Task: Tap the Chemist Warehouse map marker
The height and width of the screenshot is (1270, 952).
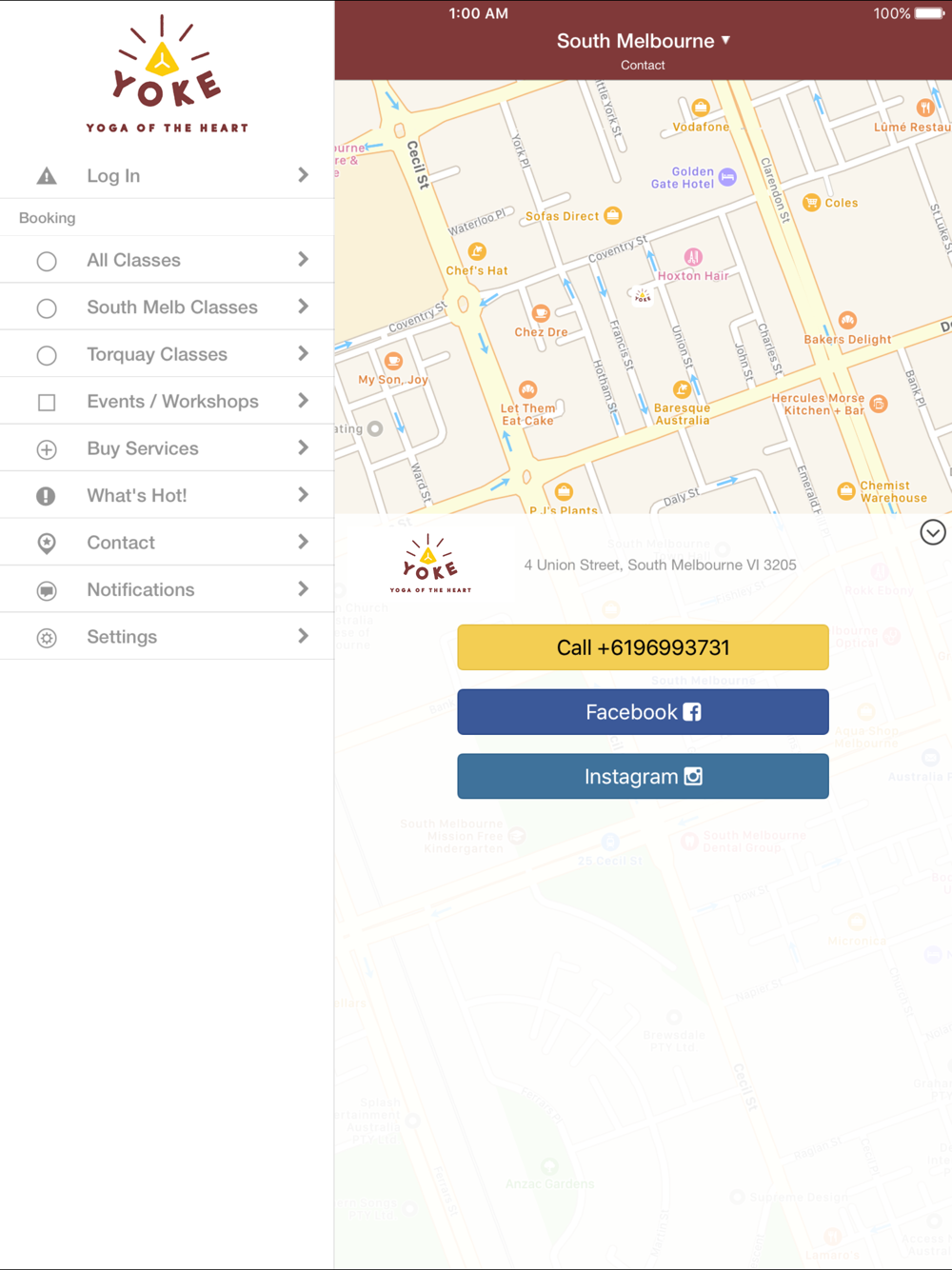Action: (x=845, y=491)
